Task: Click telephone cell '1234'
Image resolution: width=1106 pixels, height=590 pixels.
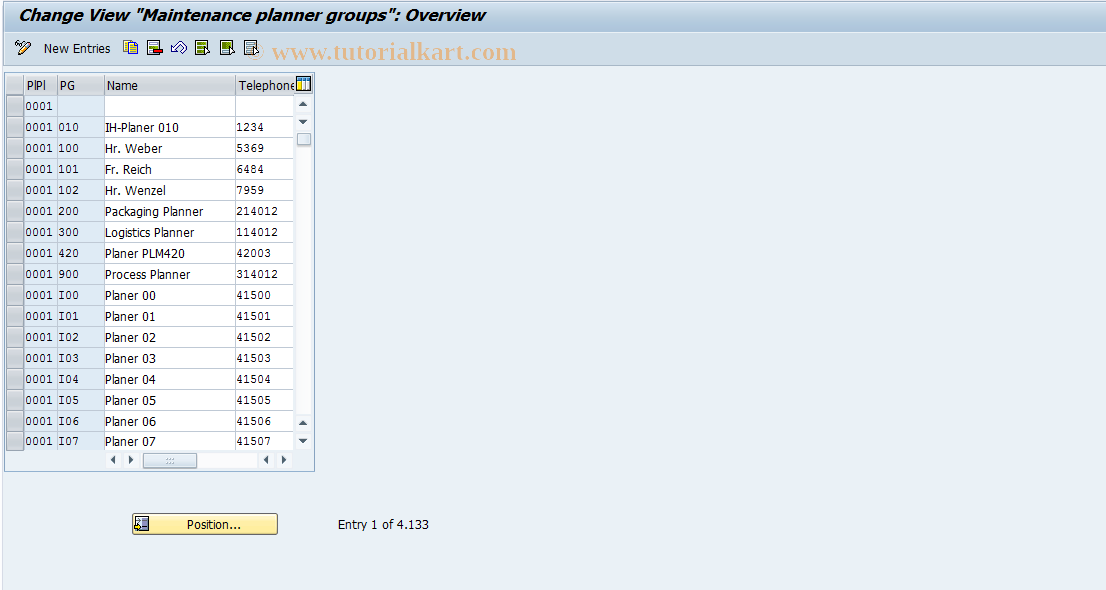Action: [265, 127]
